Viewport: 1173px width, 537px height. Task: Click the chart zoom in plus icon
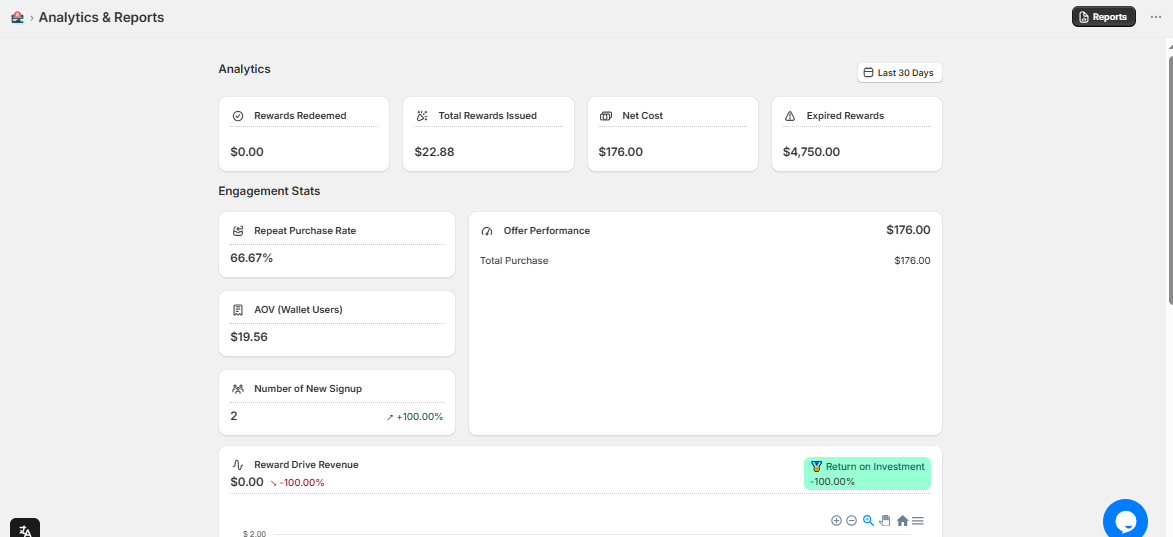(836, 520)
